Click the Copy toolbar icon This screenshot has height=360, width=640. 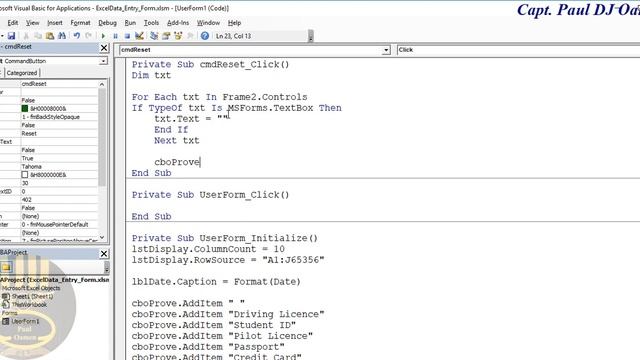(x=38, y=36)
